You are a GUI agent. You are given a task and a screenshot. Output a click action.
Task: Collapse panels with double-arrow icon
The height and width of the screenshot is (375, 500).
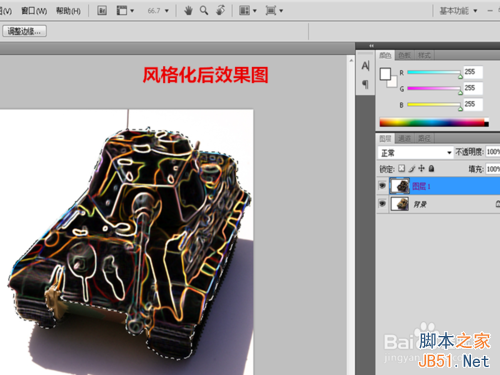click(x=371, y=46)
